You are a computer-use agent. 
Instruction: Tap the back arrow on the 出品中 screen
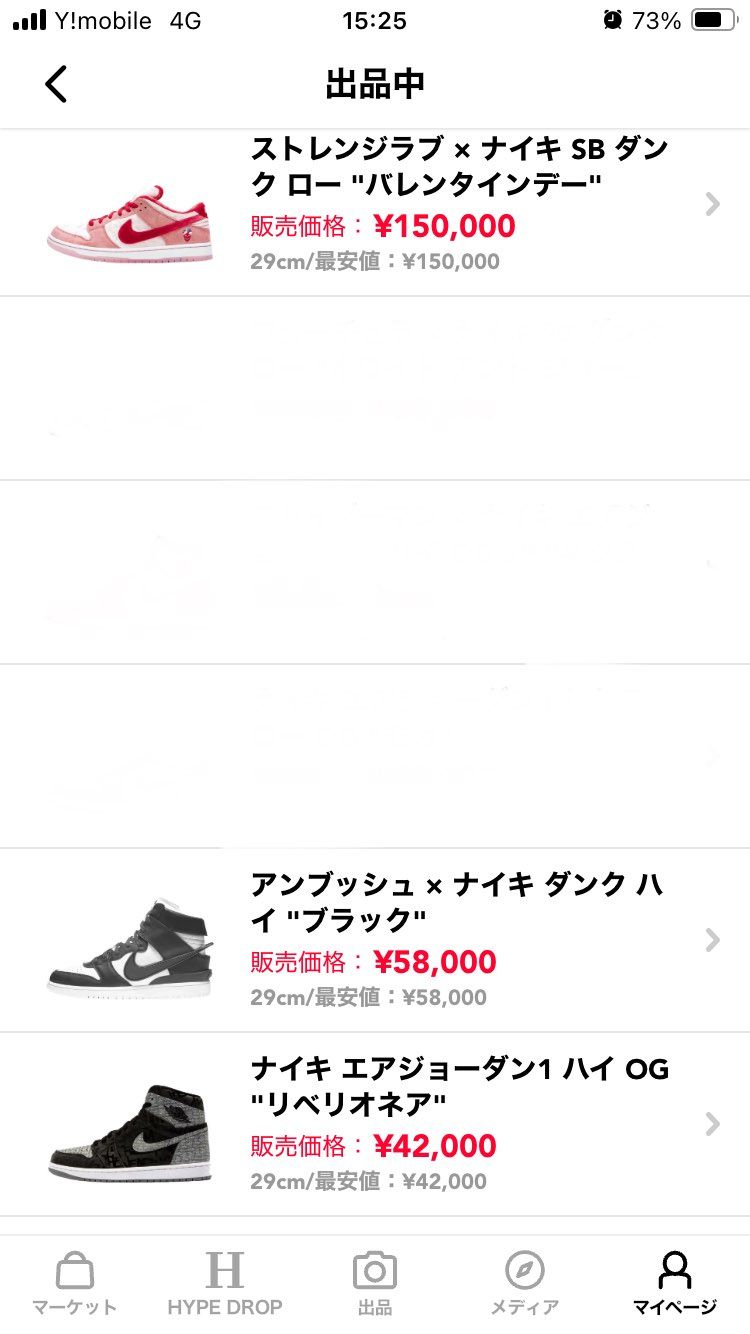click(x=56, y=84)
